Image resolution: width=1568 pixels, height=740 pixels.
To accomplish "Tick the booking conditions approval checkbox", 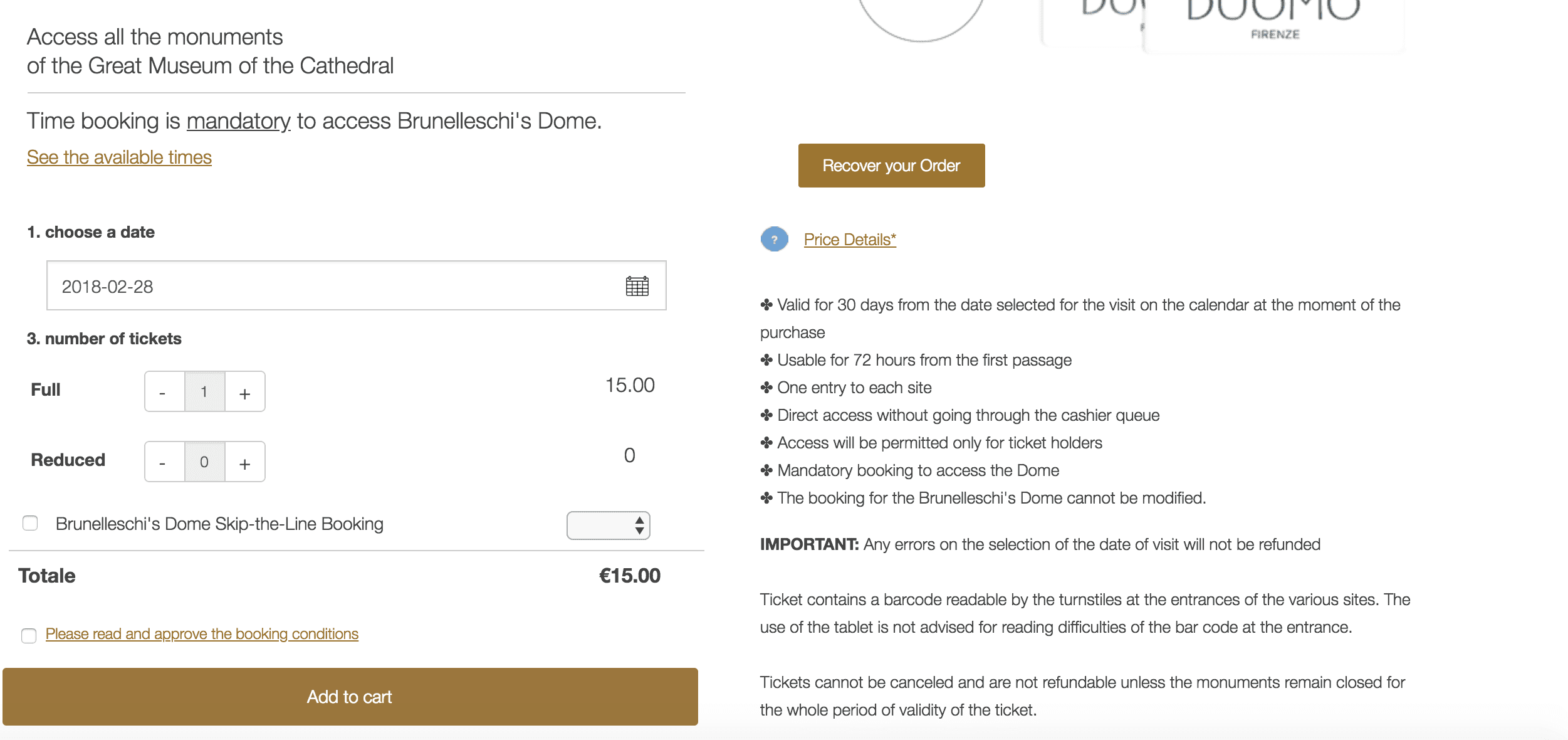I will pos(29,635).
